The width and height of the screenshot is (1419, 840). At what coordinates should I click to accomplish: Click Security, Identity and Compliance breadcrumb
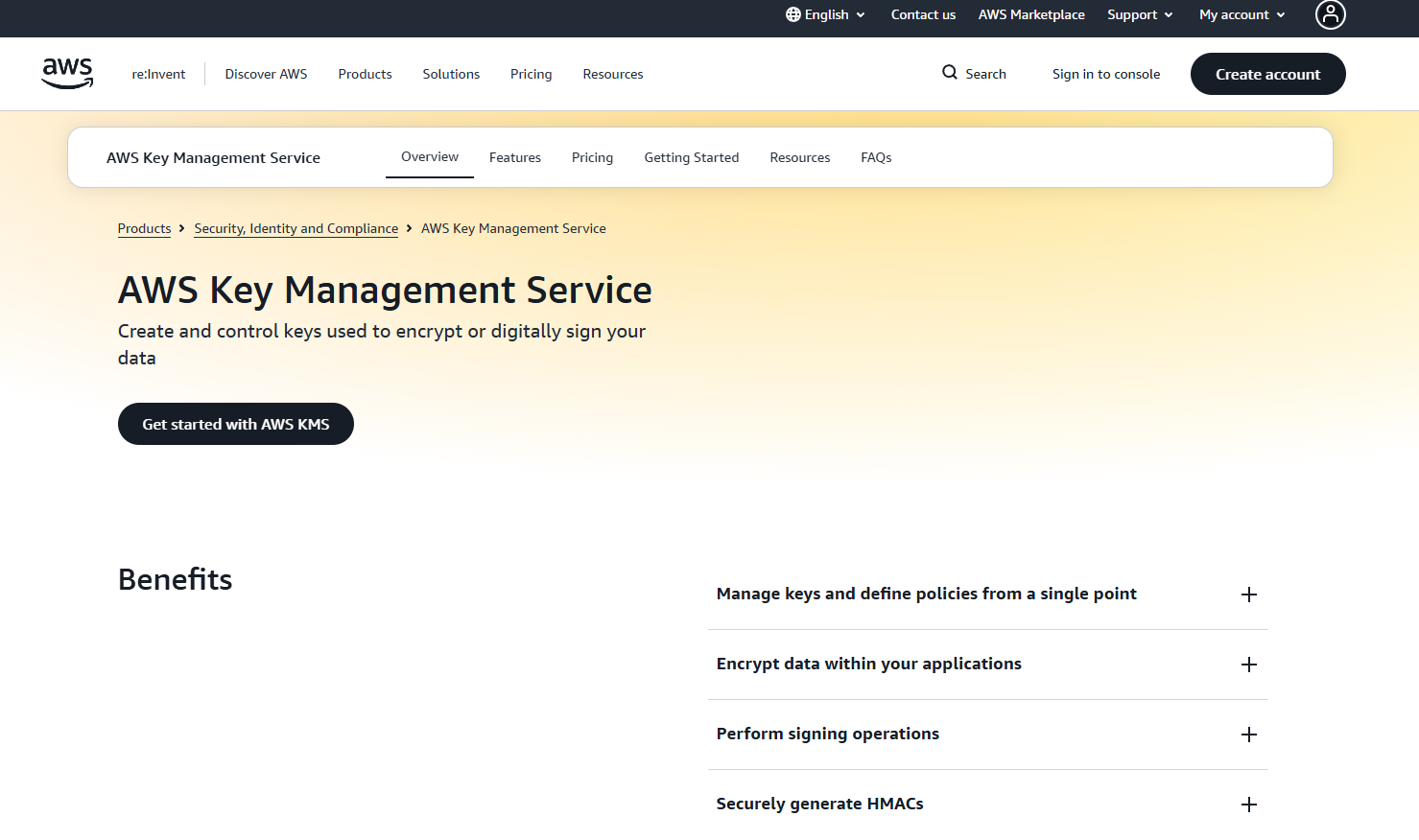[x=296, y=228]
